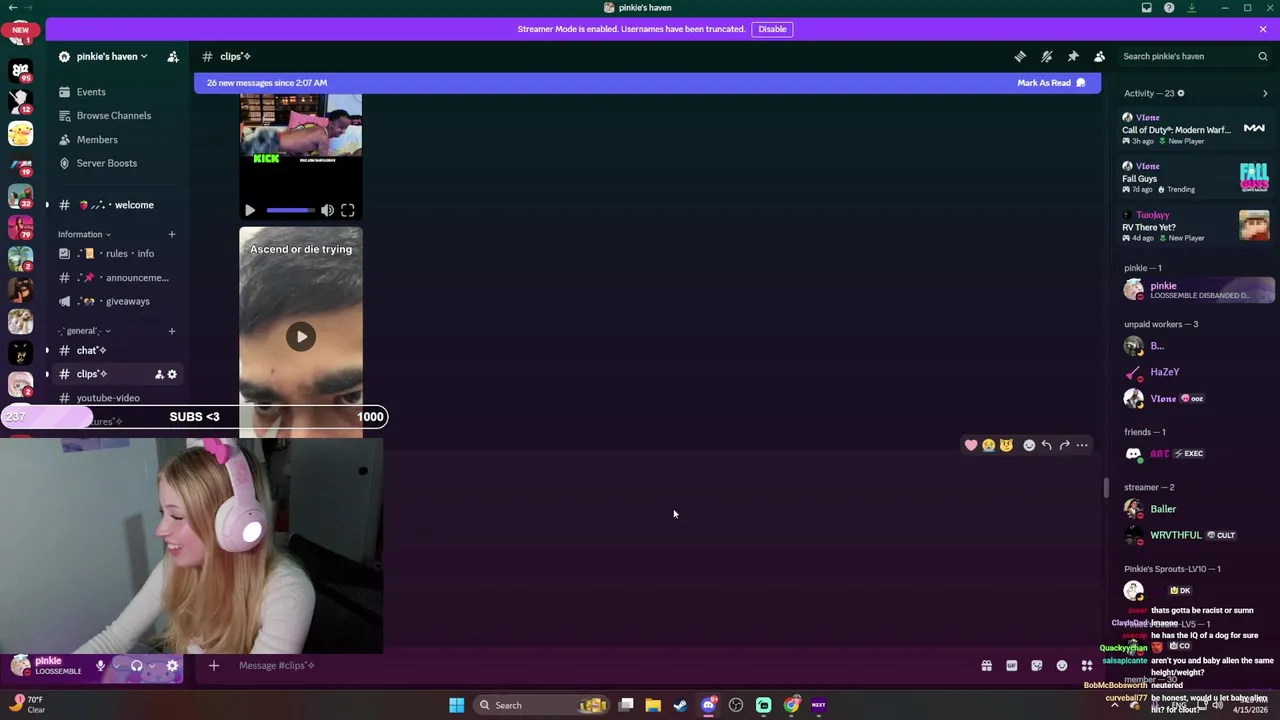This screenshot has height=720, width=1280.
Task: Disable Streamer Mode via Disable button
Action: coord(772,29)
